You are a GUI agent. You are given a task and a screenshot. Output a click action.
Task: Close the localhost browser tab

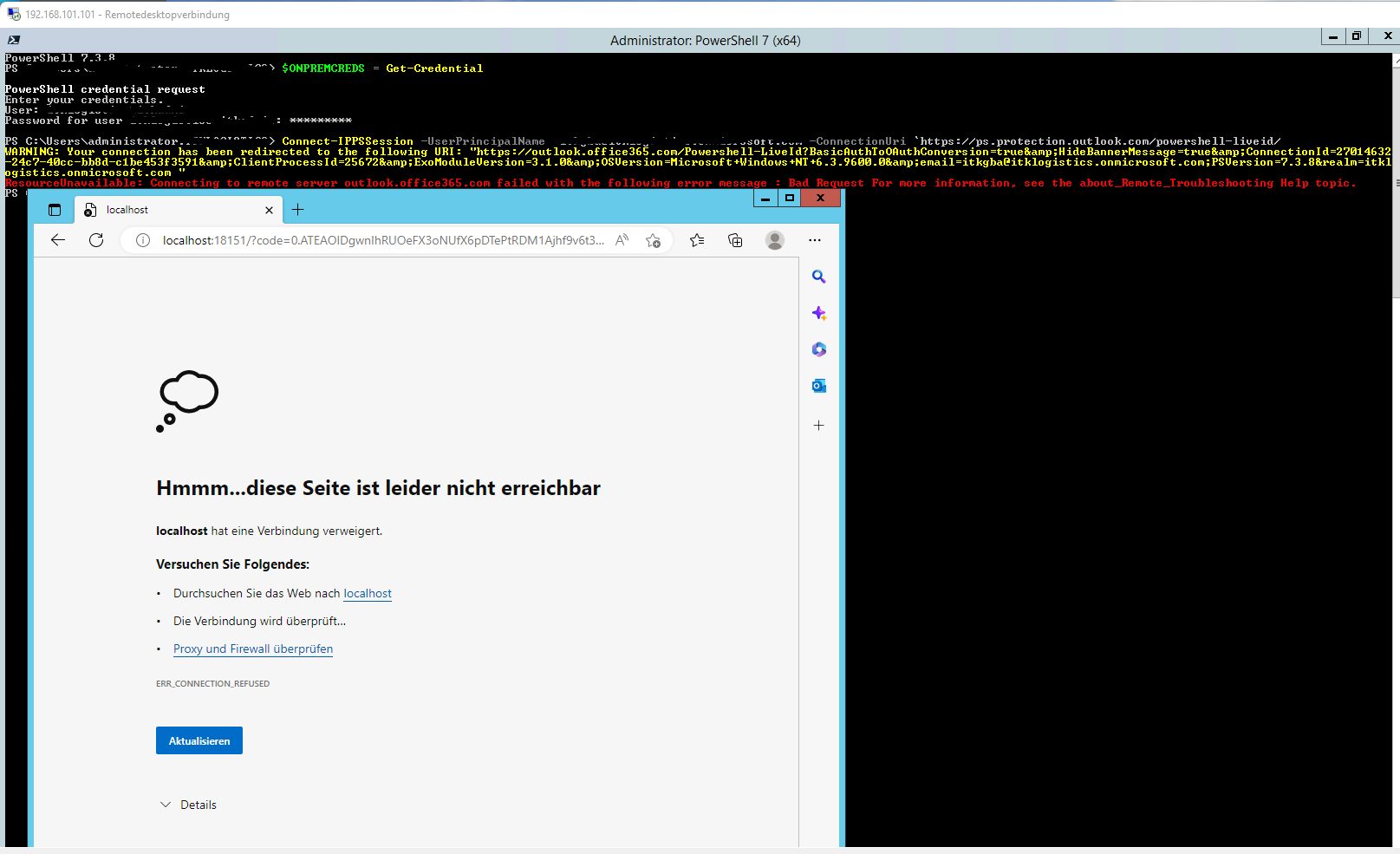click(269, 210)
